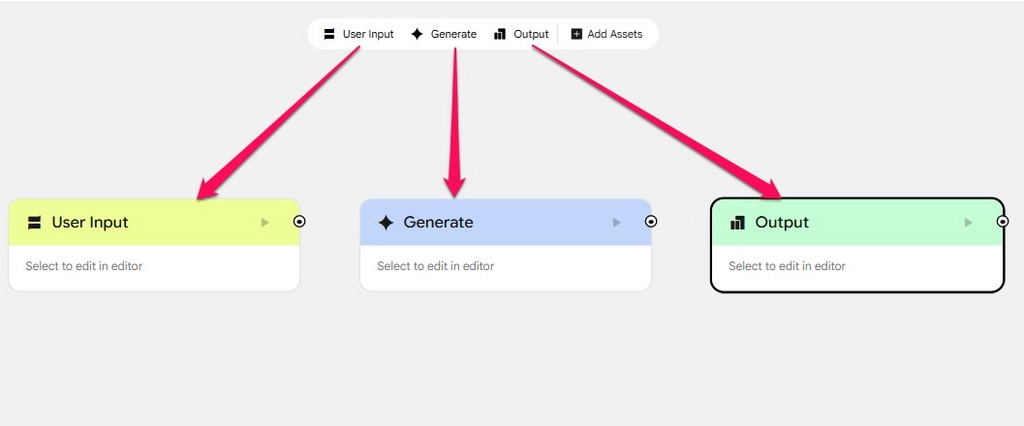Run the User Input node with play arrow
1024x426 pixels.
point(265,222)
